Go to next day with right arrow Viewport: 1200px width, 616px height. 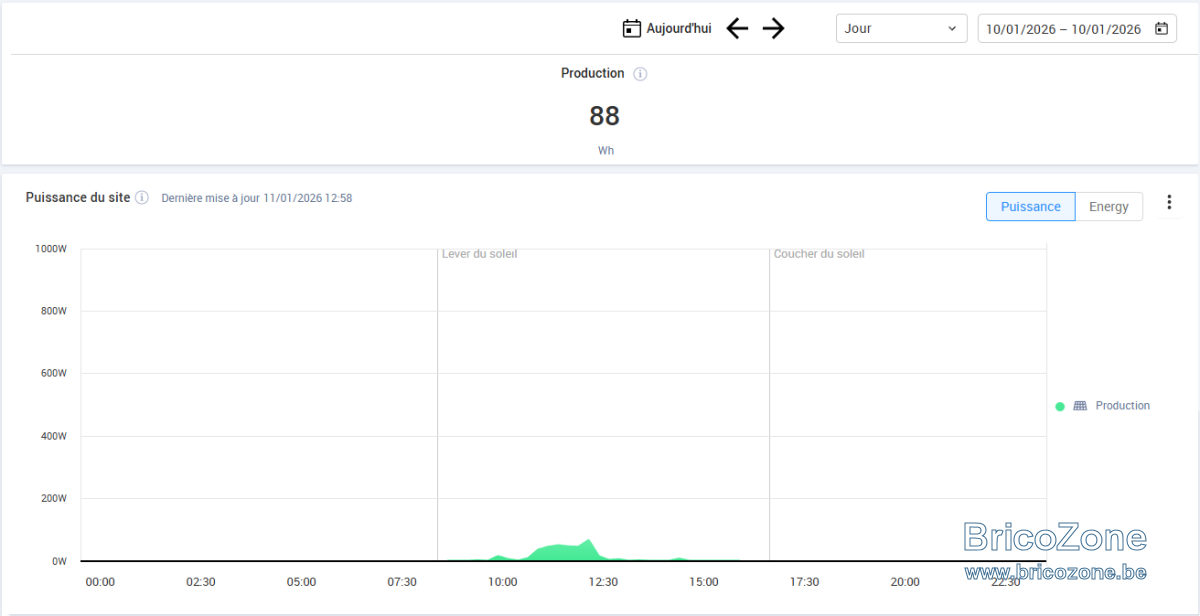point(773,28)
